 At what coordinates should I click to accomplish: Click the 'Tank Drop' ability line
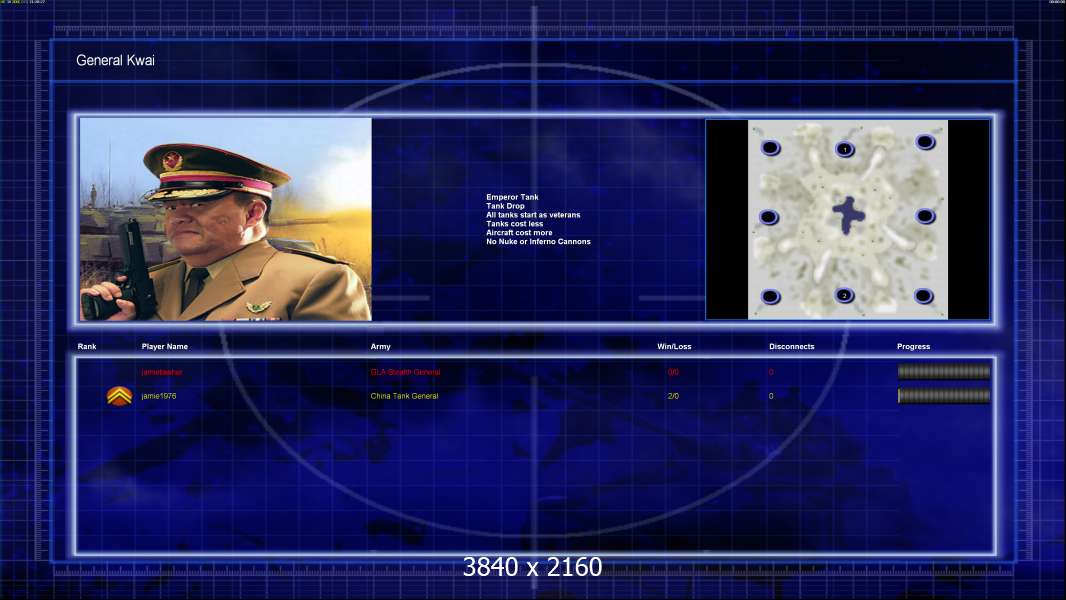point(505,206)
